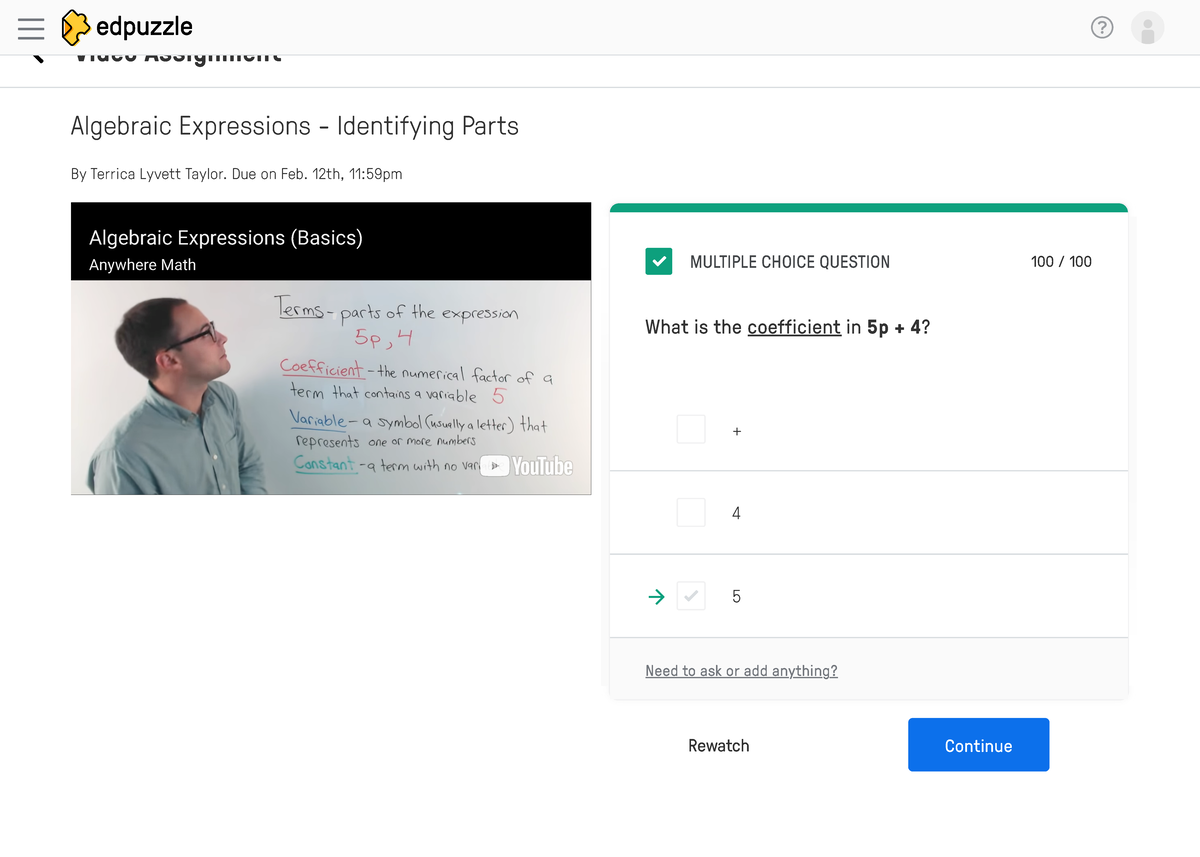This screenshot has height=857, width=1200.
Task: Select the "4" answer checkbox
Action: coord(691,512)
